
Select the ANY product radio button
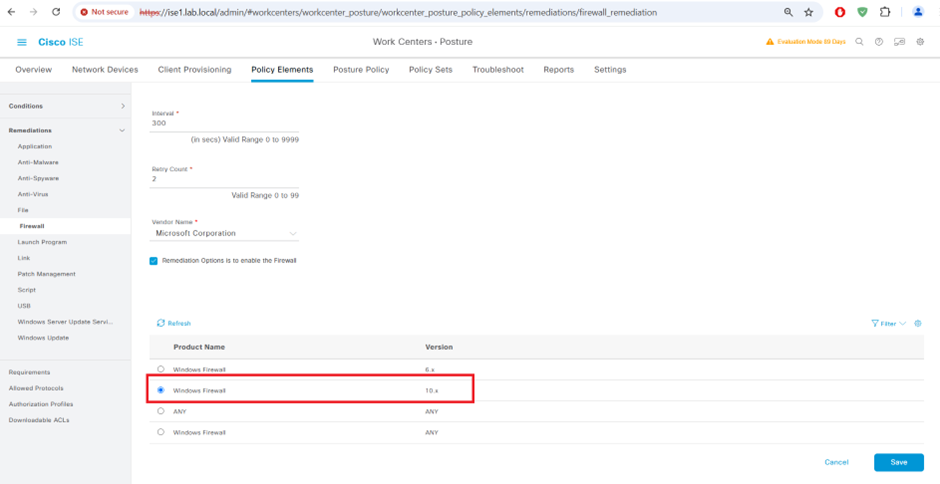[x=160, y=411]
